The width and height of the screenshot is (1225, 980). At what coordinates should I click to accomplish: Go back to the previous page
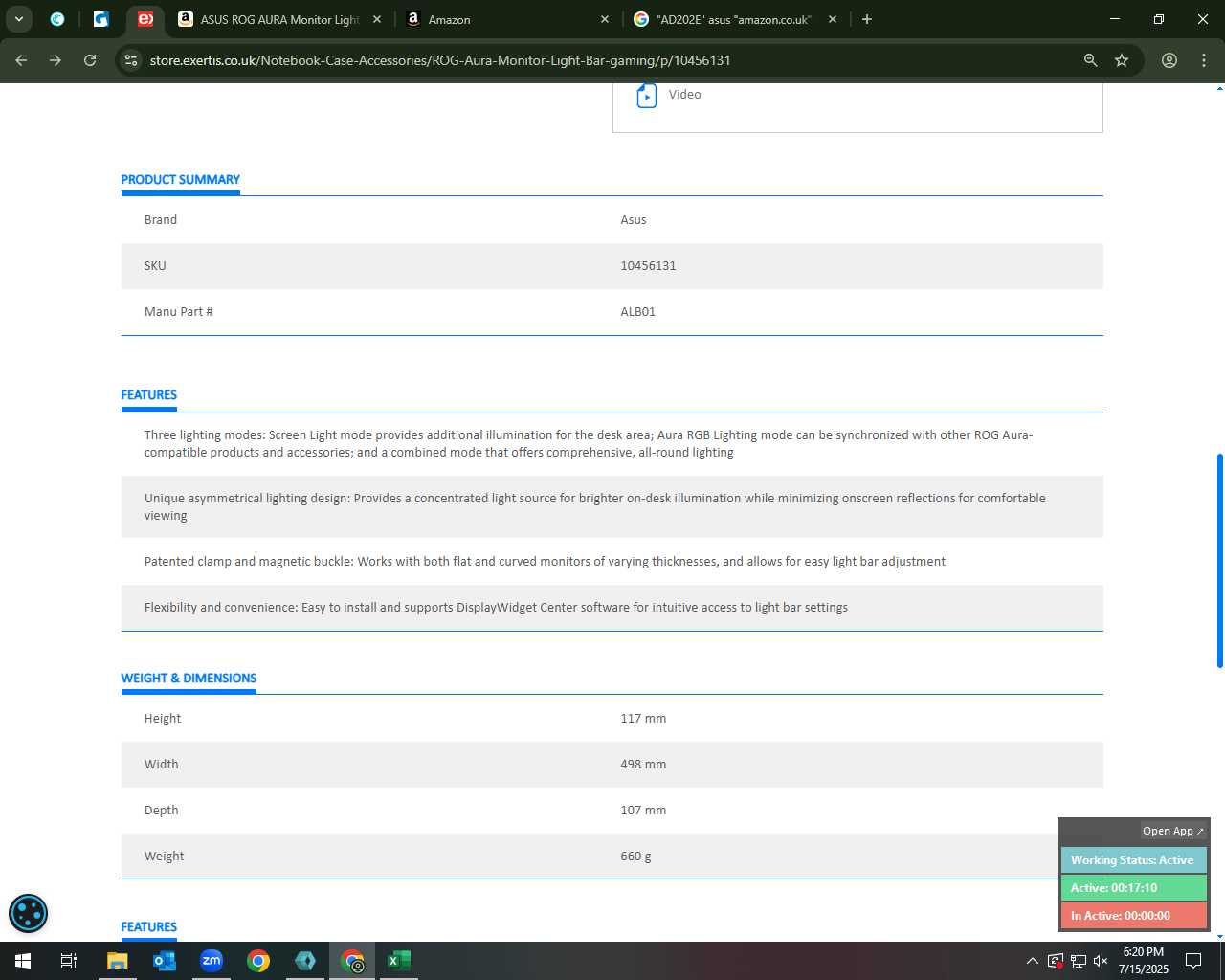coord(21,60)
